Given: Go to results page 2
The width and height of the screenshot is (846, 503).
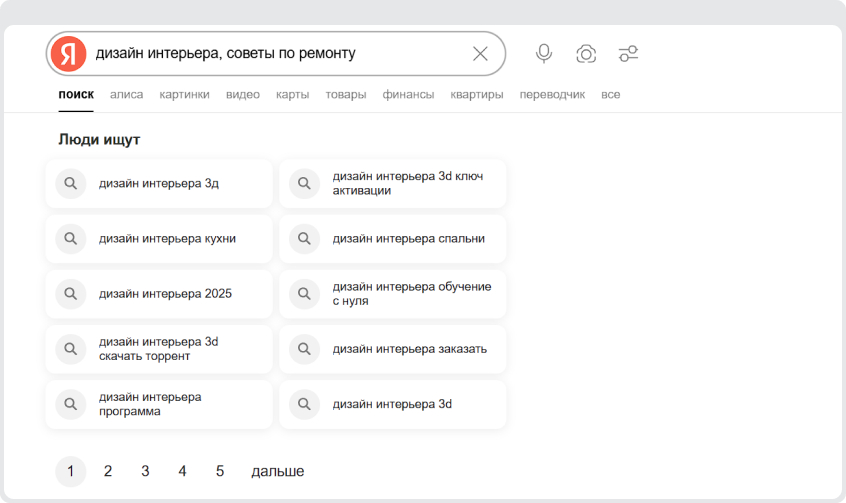Looking at the screenshot, I should [x=108, y=471].
